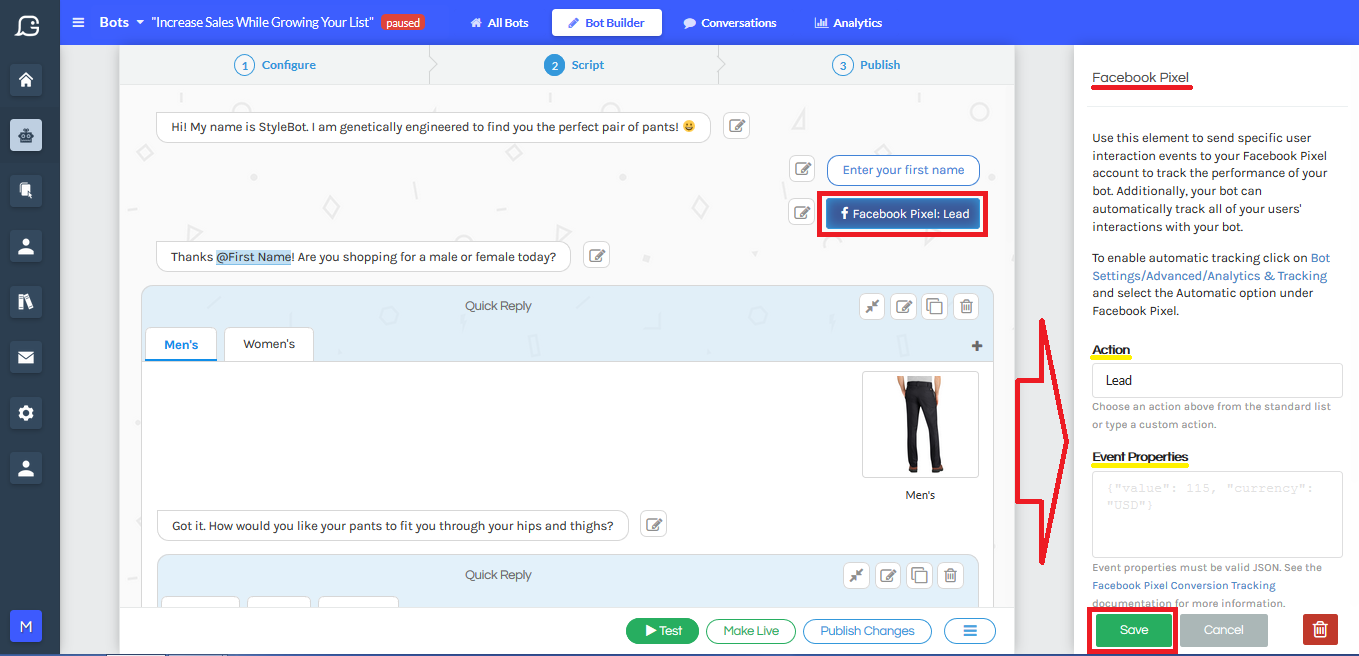Viewport: 1359px width, 656px height.
Task: Click the M avatar in the sidebar
Action: [x=26, y=626]
